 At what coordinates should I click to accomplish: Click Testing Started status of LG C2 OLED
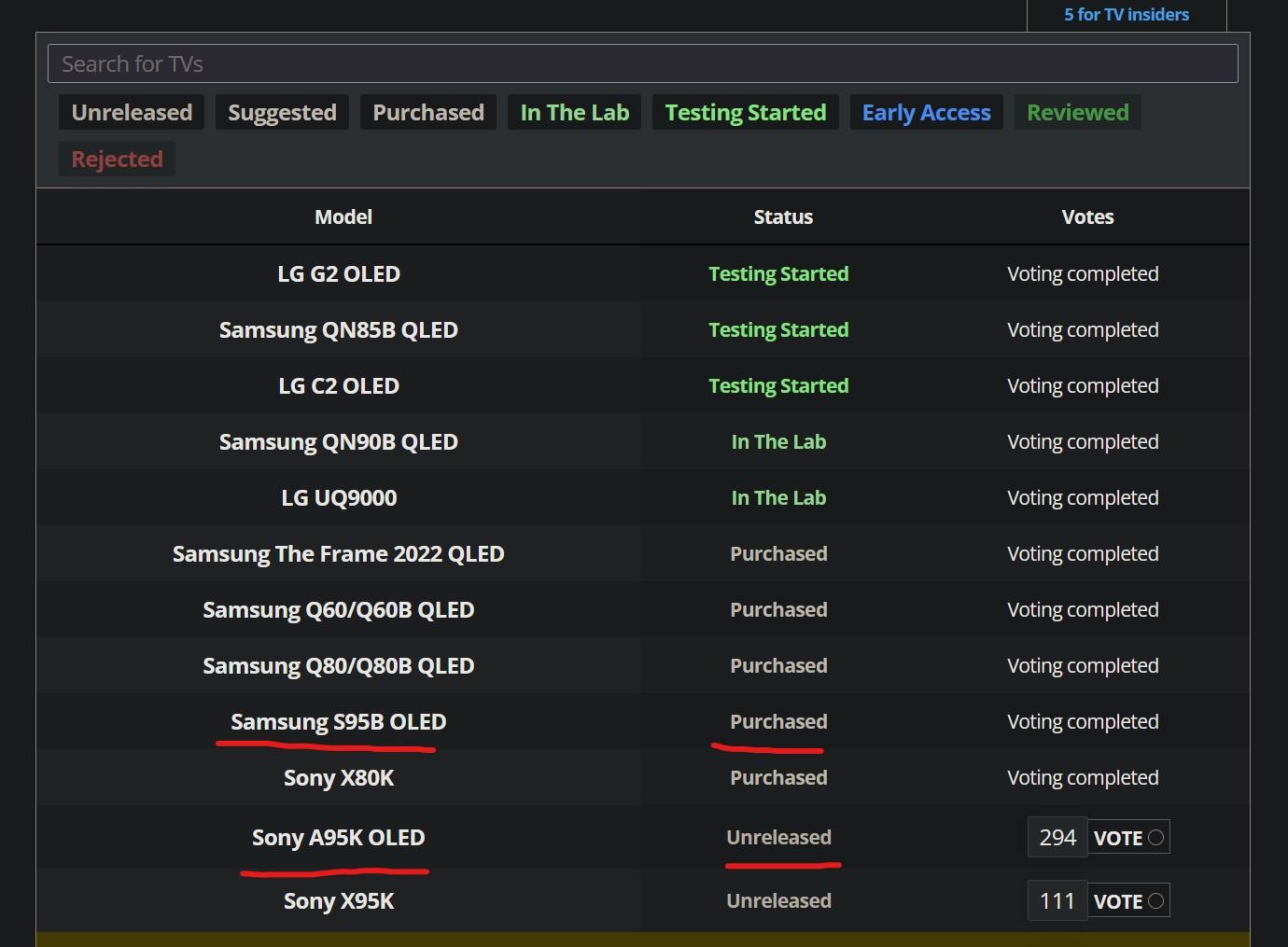[x=778, y=385]
